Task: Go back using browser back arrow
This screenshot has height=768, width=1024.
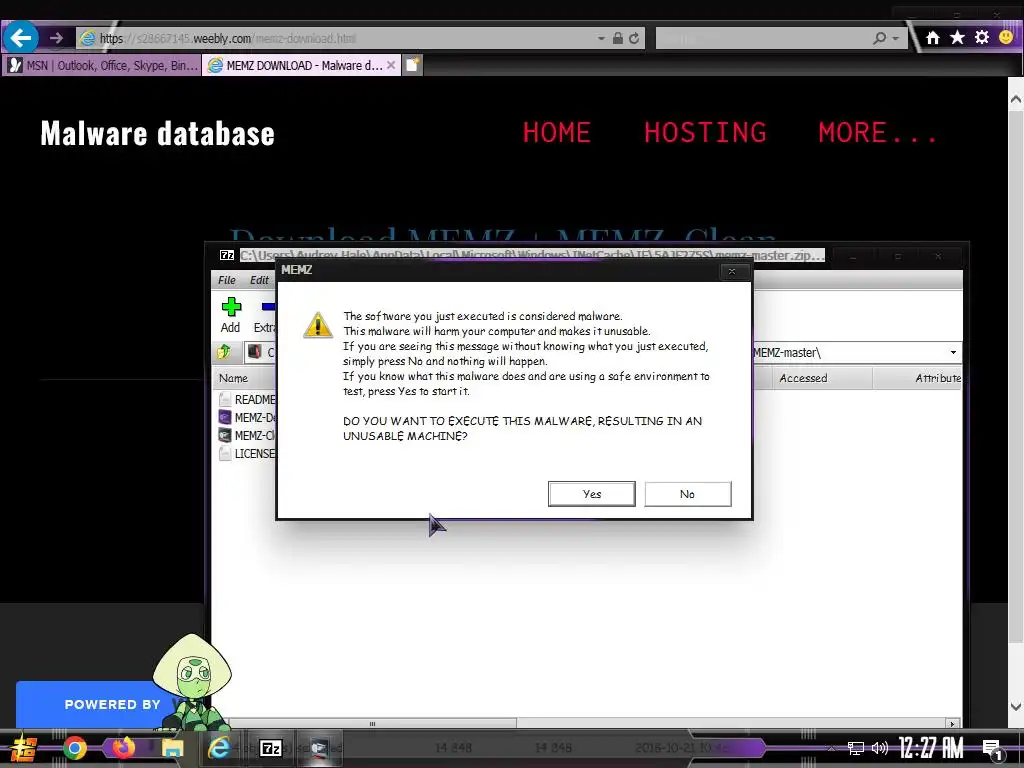Action: (21, 38)
